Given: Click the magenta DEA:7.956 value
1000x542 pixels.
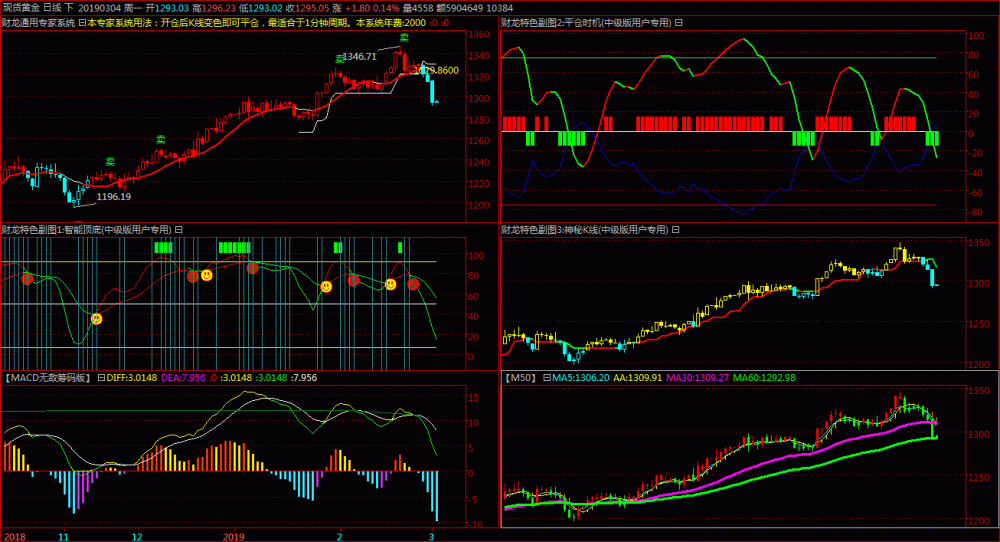Looking at the screenshot, I should (x=183, y=377).
